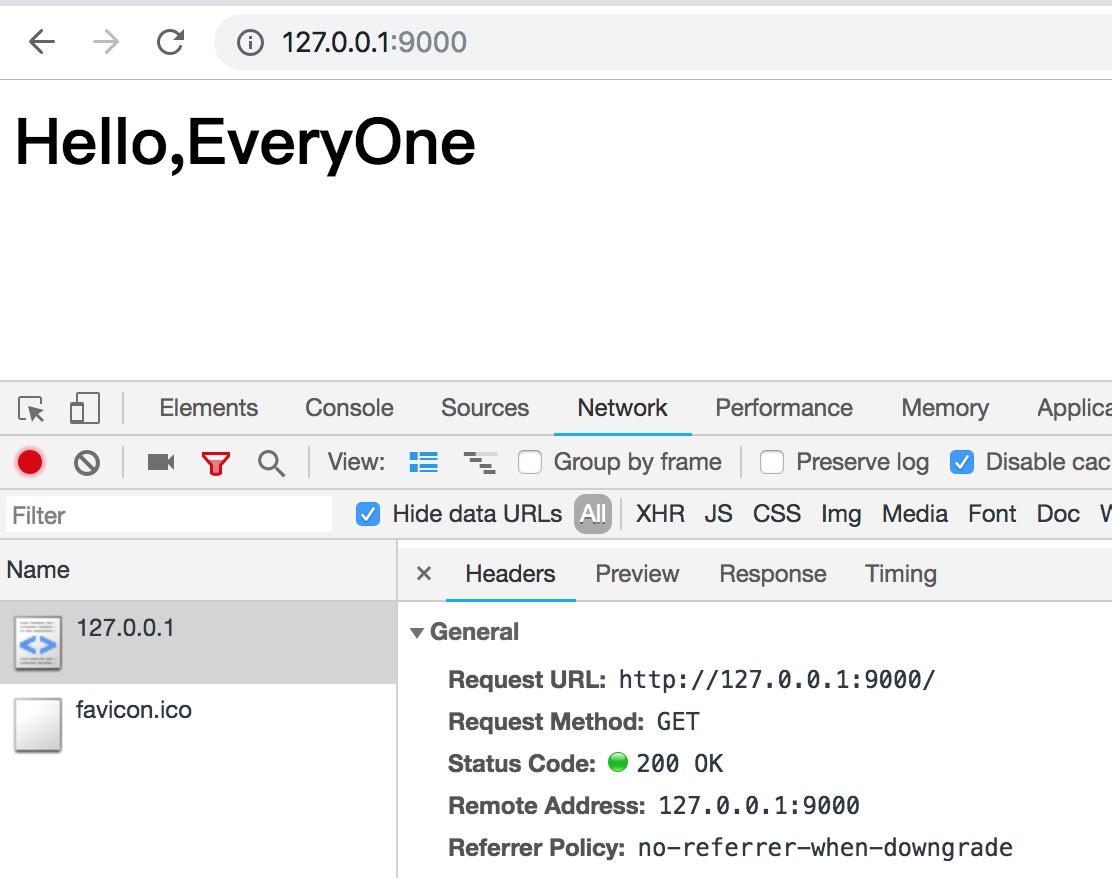Uncheck Hide data URLs checkbox

pyautogui.click(x=367, y=514)
